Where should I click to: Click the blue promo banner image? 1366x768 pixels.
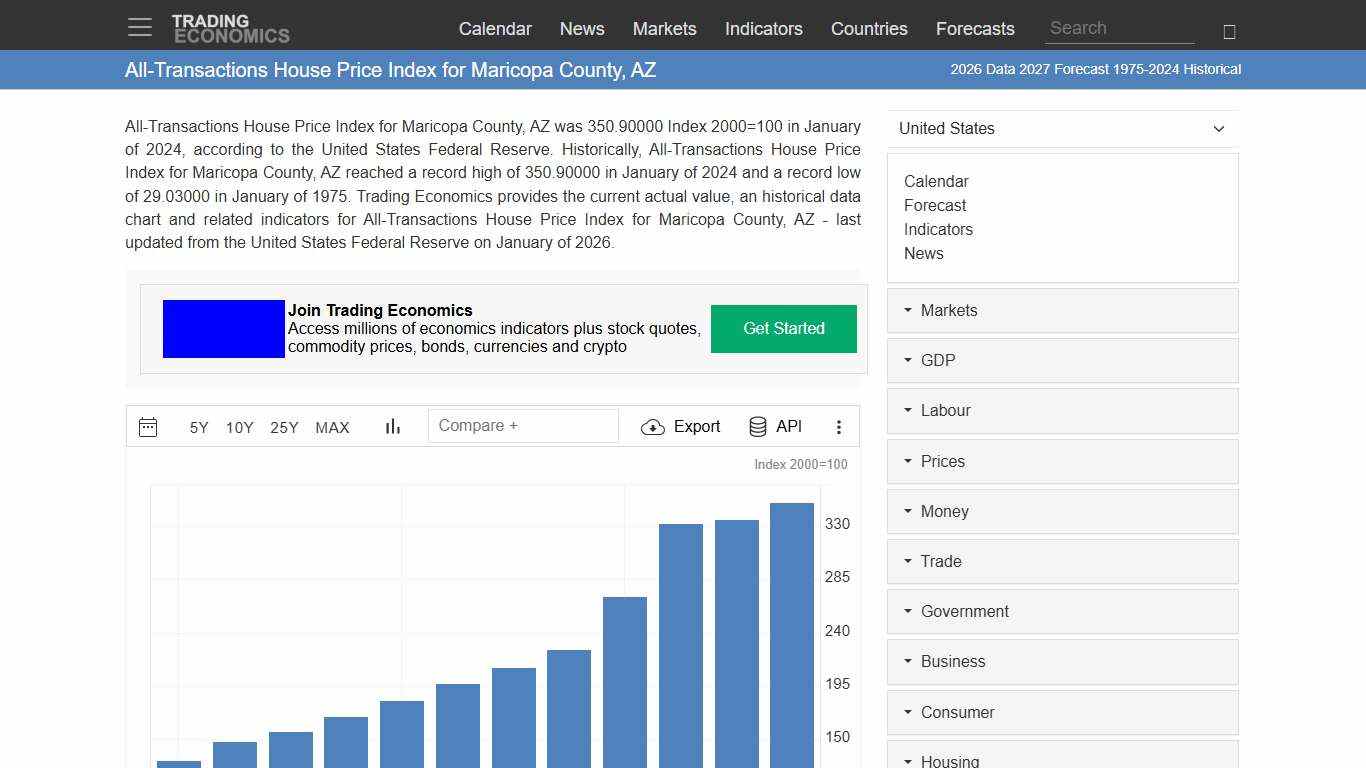tap(223, 328)
